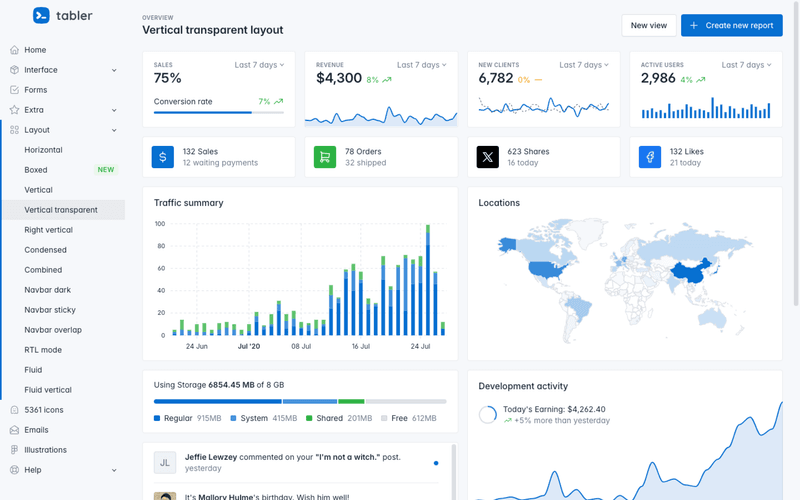The height and width of the screenshot is (500, 800).
Task: Expand the Extra menu chevron
Action: coord(114,110)
